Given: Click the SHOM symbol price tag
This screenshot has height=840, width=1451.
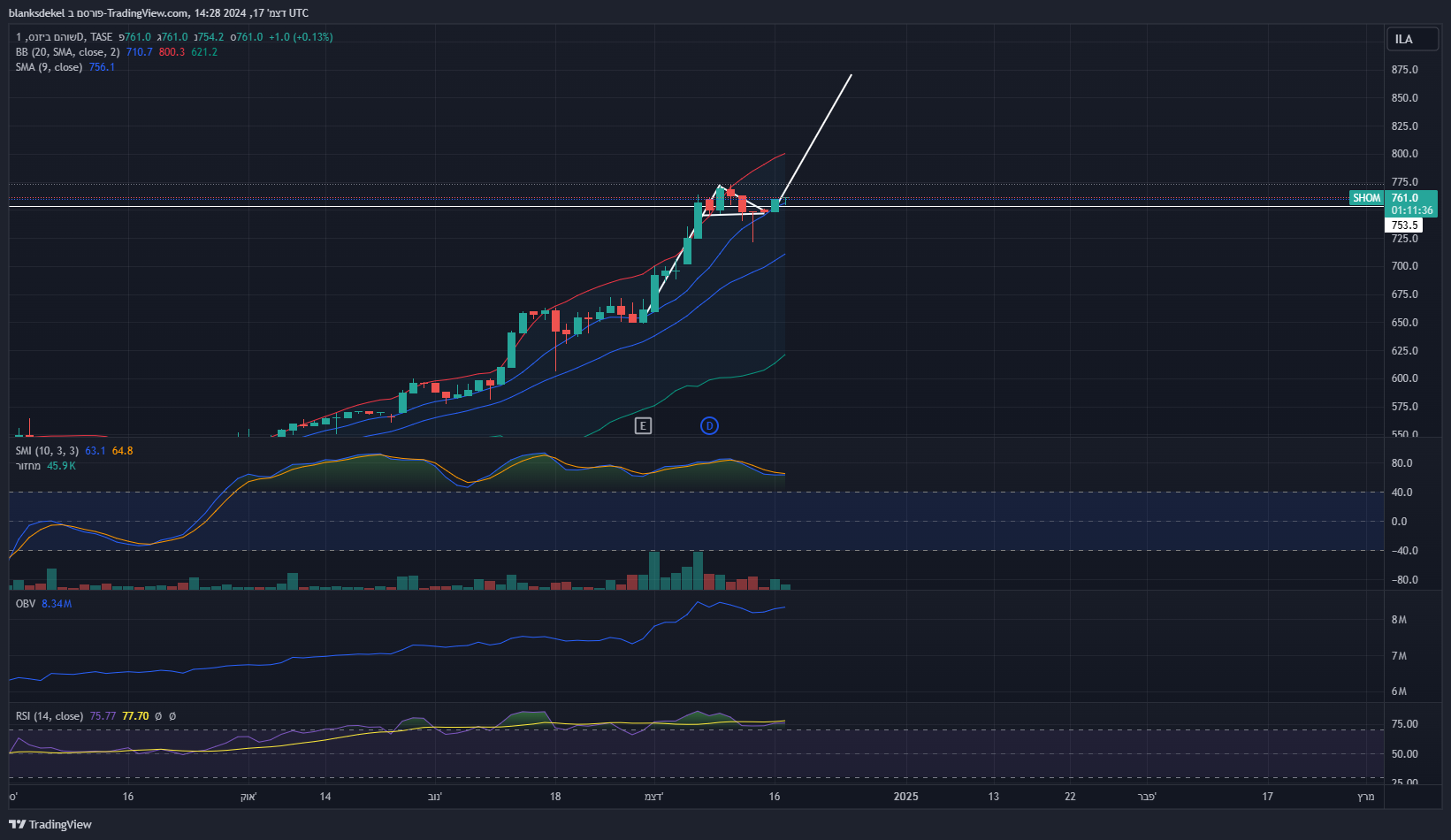Looking at the screenshot, I should pyautogui.click(x=1366, y=198).
